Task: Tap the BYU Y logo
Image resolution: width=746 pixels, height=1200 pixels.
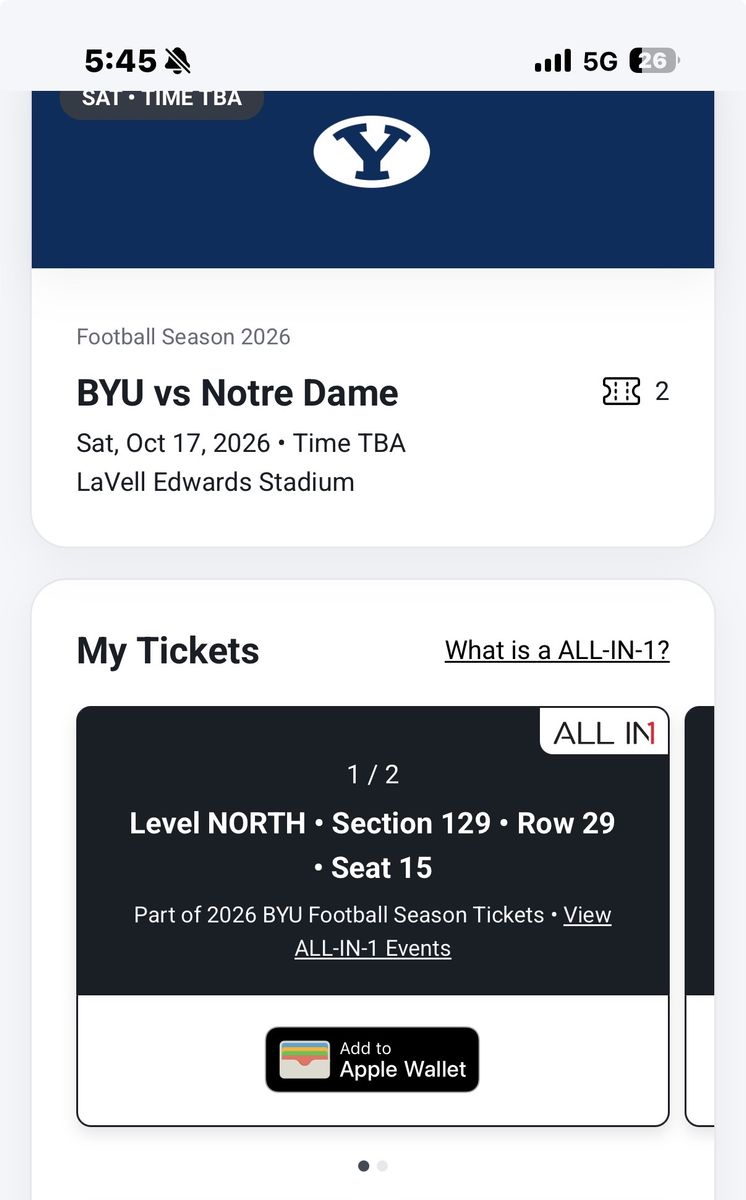Action: tap(372, 152)
